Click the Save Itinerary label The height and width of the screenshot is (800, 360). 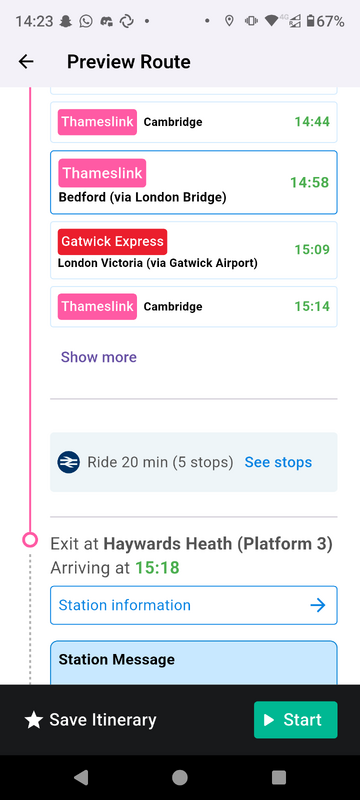pyautogui.click(x=103, y=720)
